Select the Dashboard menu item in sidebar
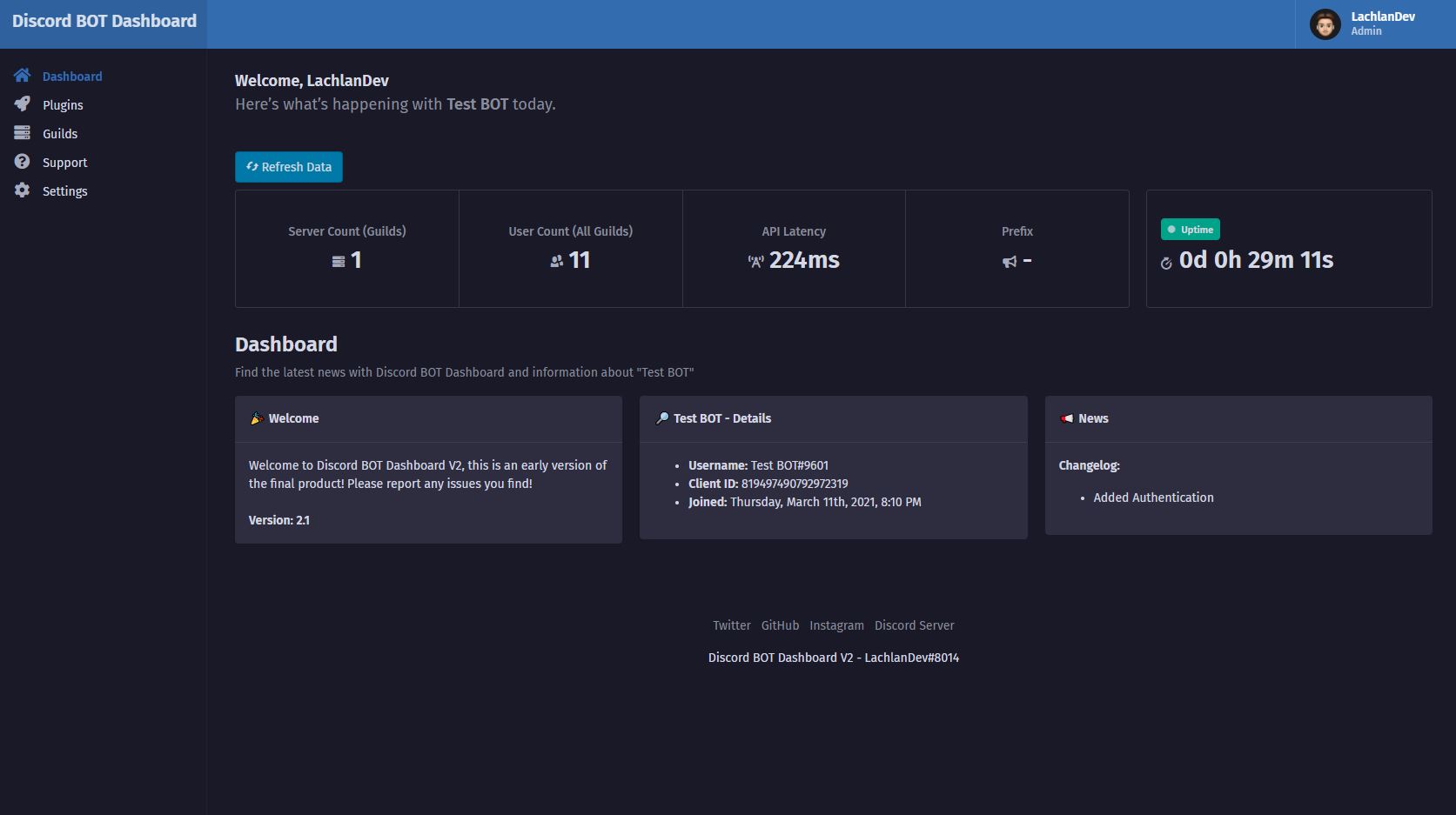This screenshot has width=1456, height=815. [x=72, y=76]
